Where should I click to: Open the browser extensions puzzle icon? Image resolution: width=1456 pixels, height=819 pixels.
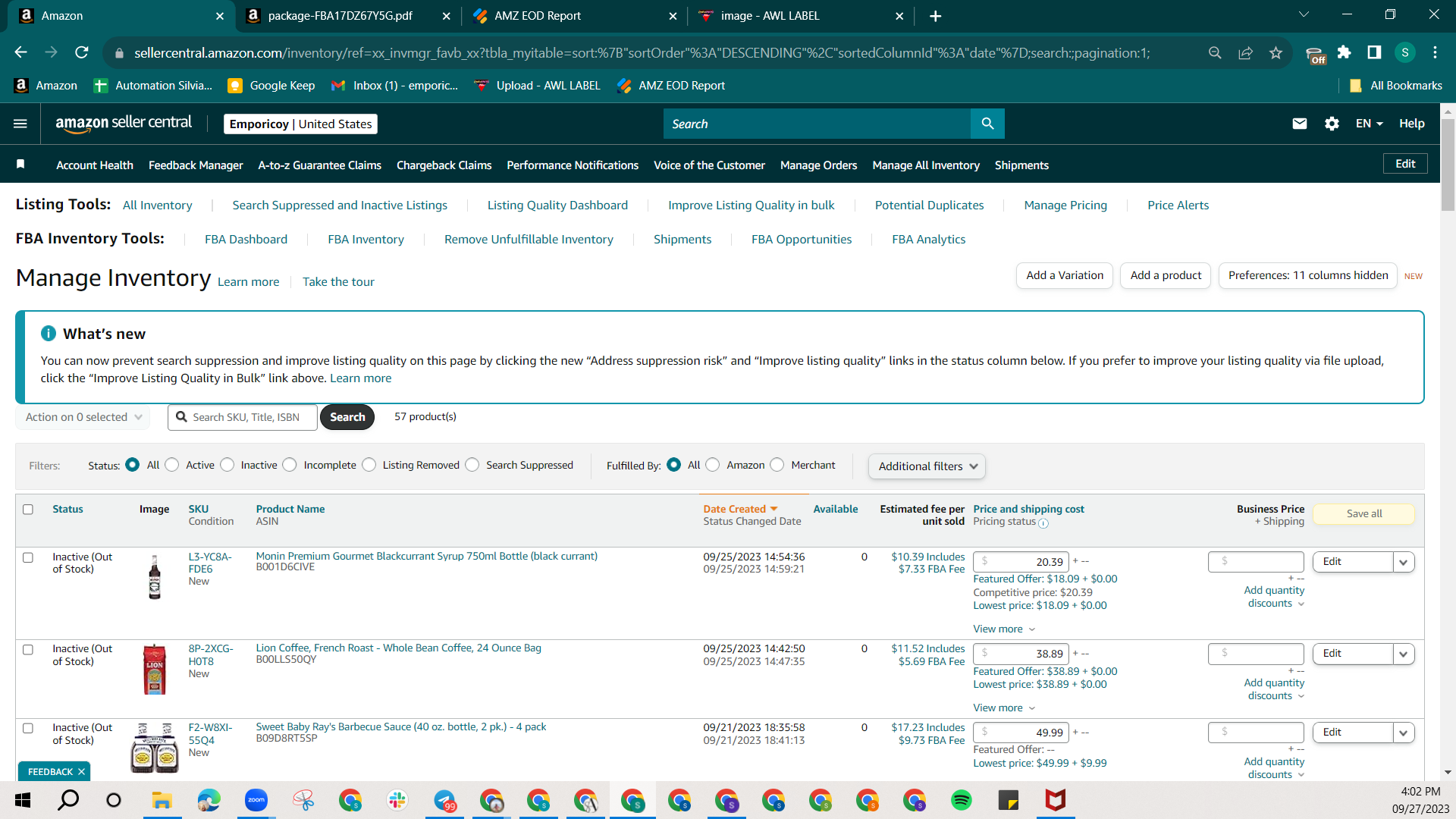point(1345,52)
